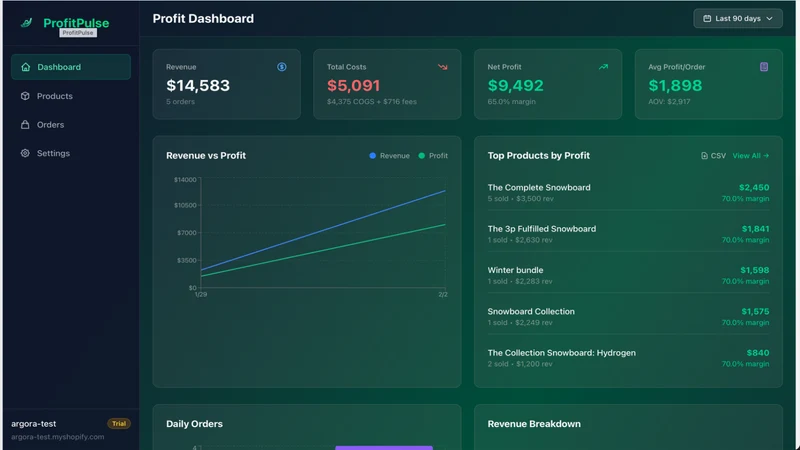Select The Collection Snowboard: Hydrogen row
The width and height of the screenshot is (800, 450).
628,358
